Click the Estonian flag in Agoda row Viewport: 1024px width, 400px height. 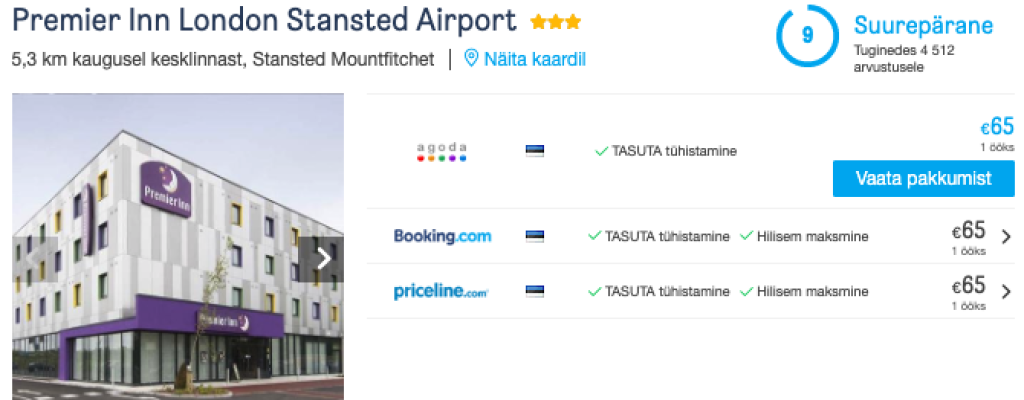click(x=535, y=152)
